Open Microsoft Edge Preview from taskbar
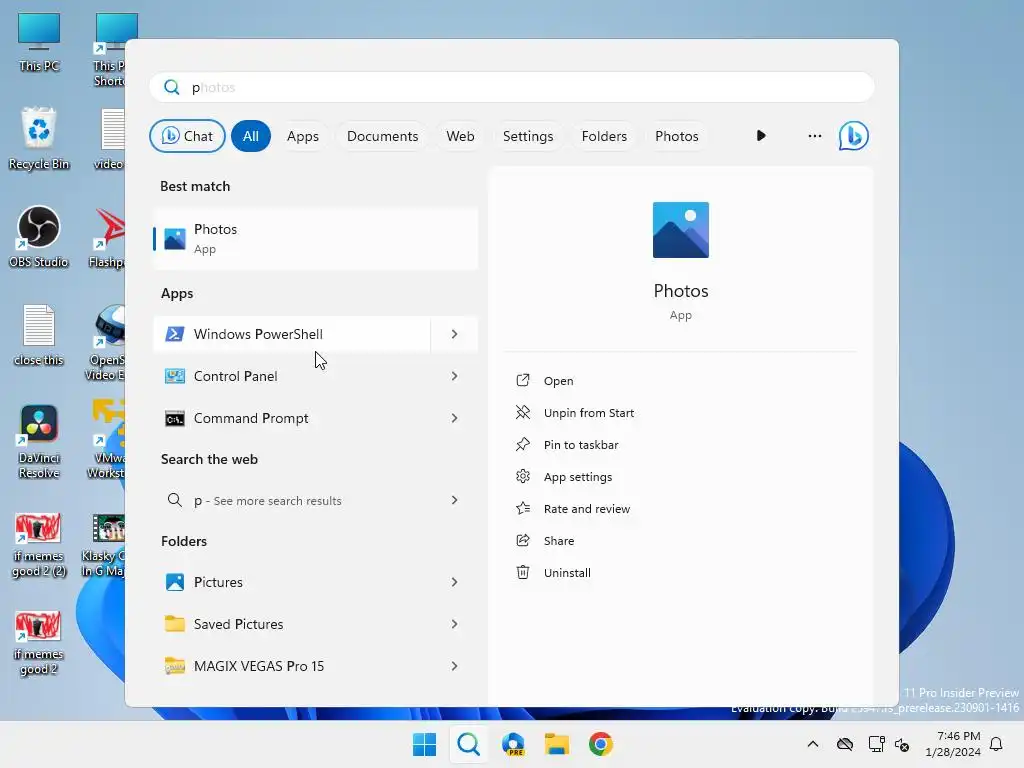 coord(513,744)
